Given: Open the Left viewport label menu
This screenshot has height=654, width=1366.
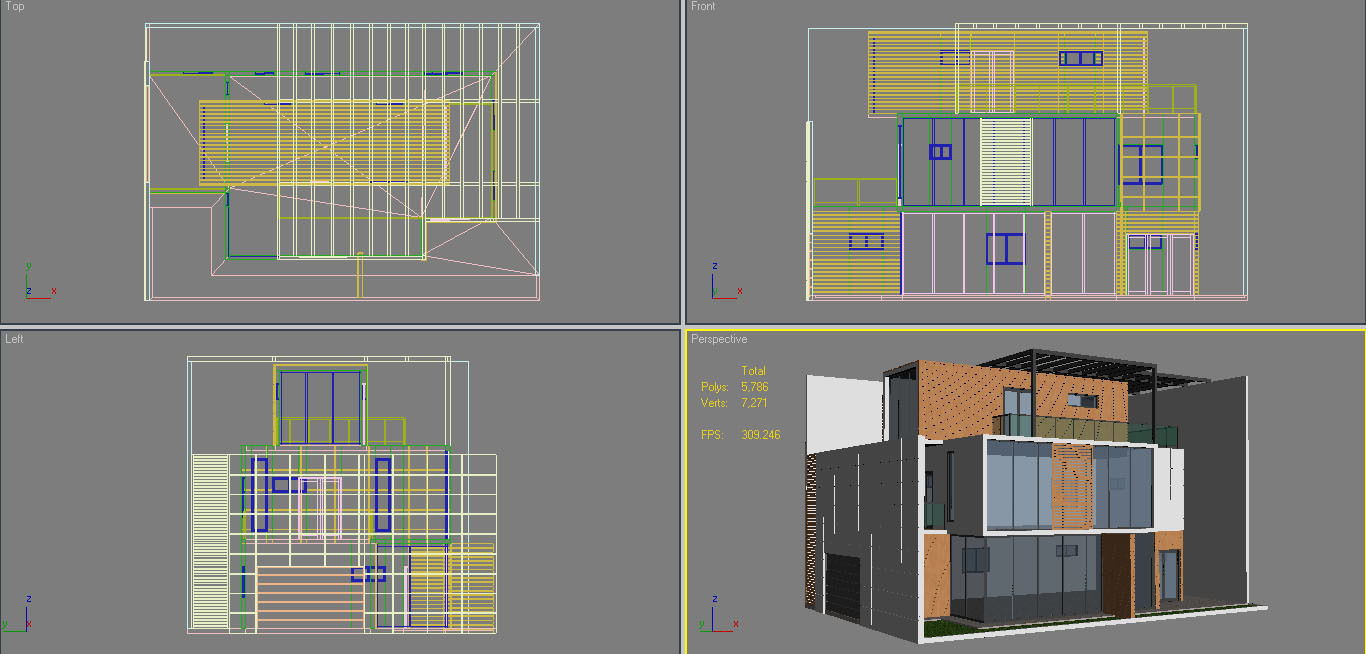Looking at the screenshot, I should pos(14,339).
